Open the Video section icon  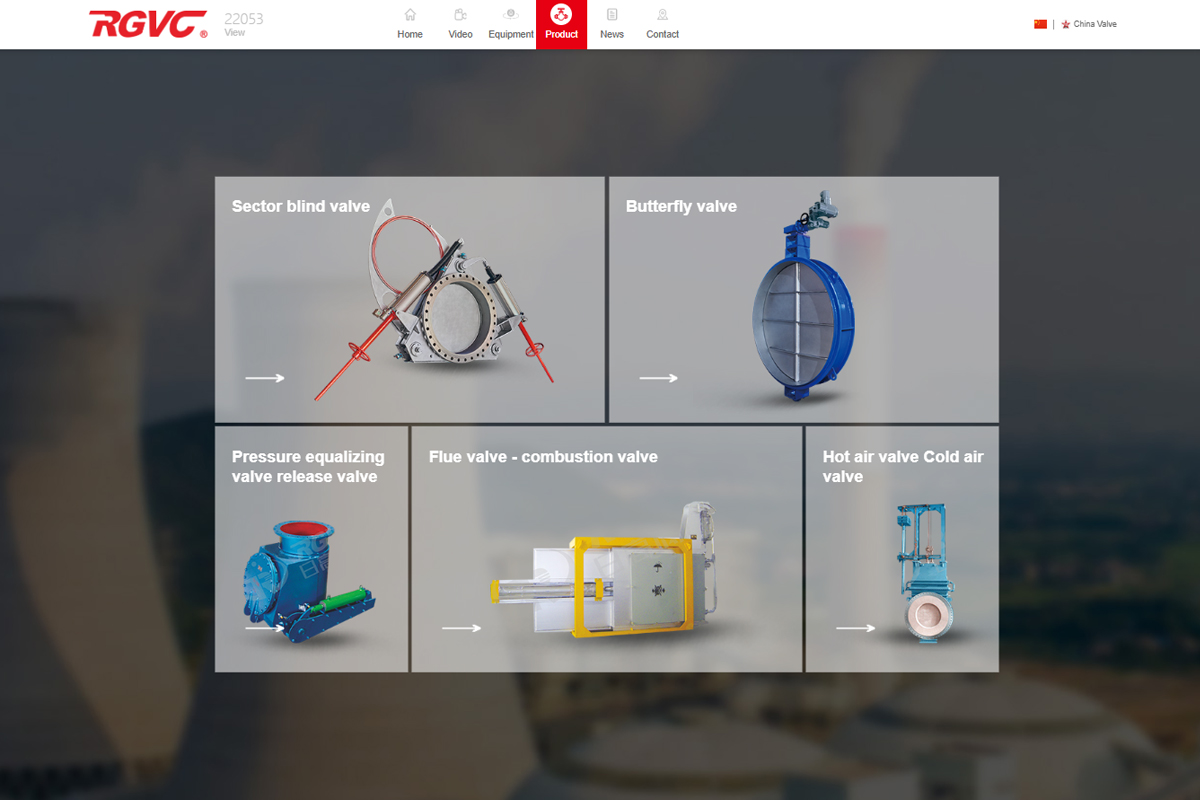click(x=460, y=15)
